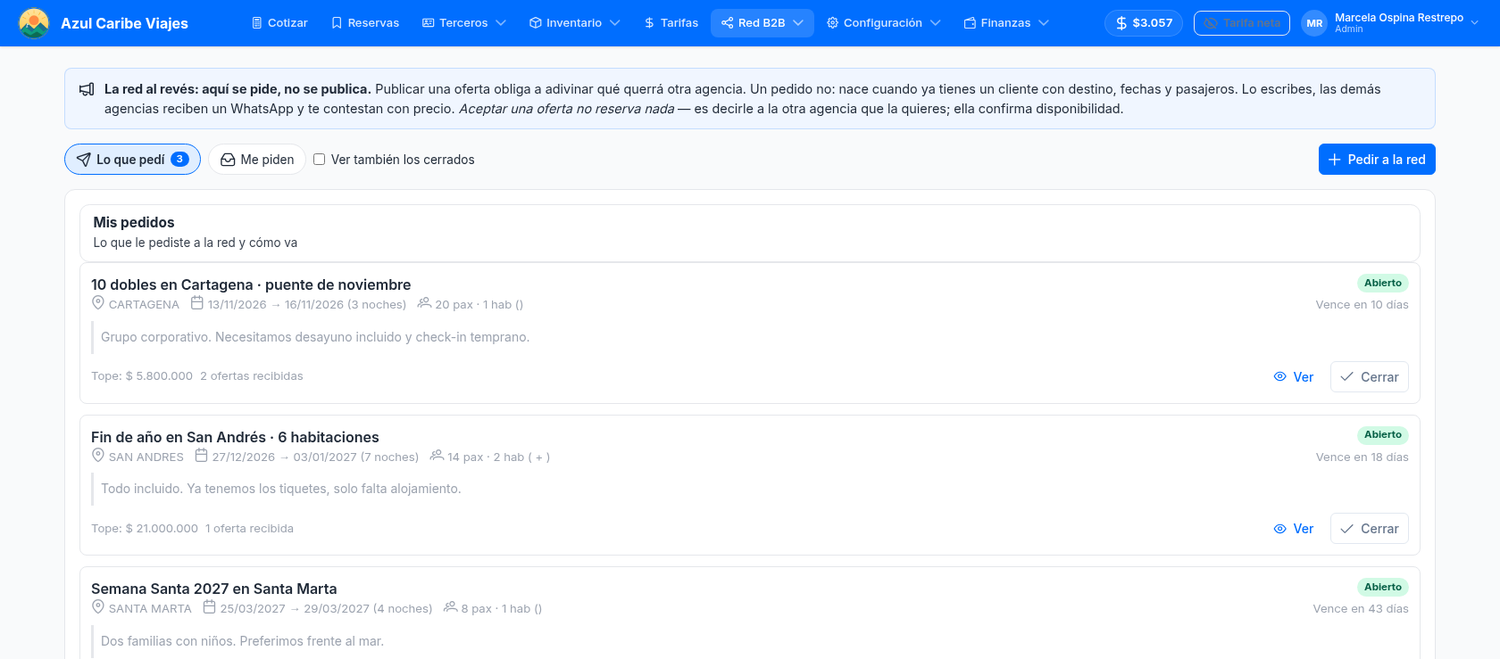Viewport: 1500px width, 659px height.
Task: Click the '2 ofertas recibidas' text
Action: 251,376
